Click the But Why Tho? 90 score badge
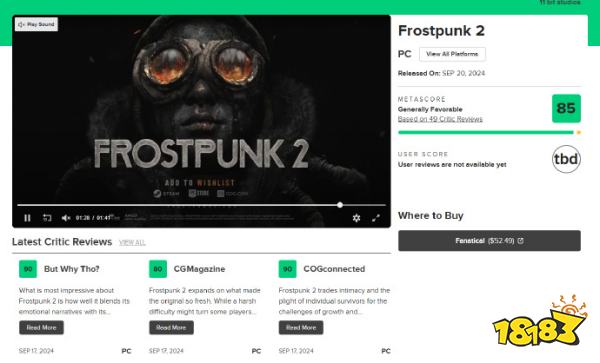This screenshot has width=600, height=363. click(28, 269)
